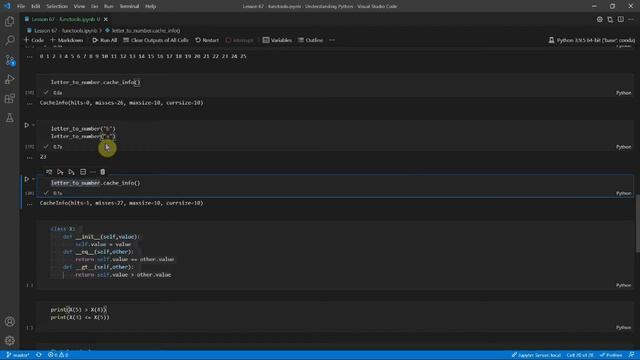The height and width of the screenshot is (360, 640).
Task: Click Prettier in status bar
Action: [x=611, y=355]
